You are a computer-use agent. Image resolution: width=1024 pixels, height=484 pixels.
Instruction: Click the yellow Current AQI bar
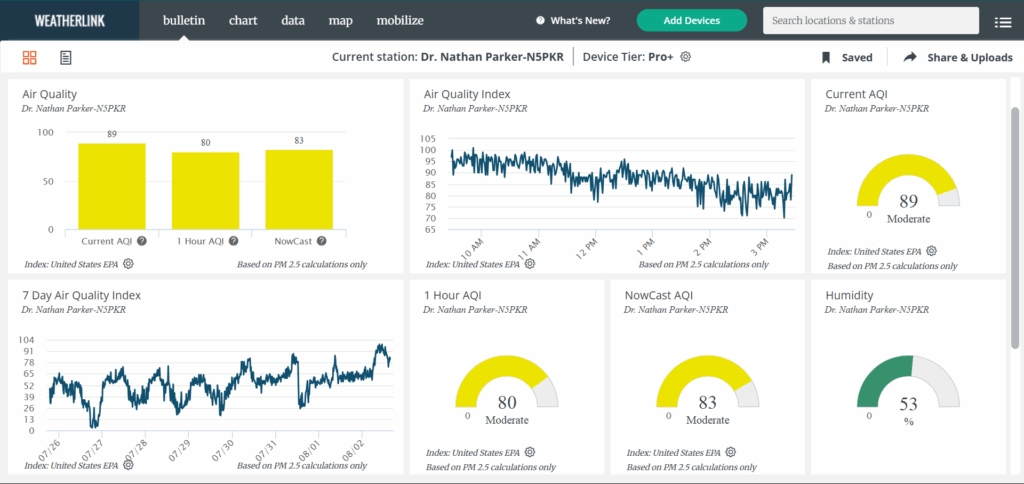[x=112, y=187]
